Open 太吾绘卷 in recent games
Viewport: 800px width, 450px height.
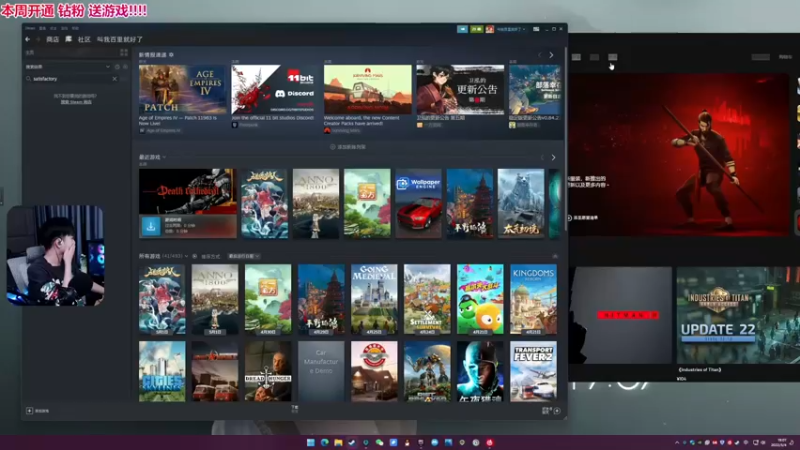[x=521, y=204]
